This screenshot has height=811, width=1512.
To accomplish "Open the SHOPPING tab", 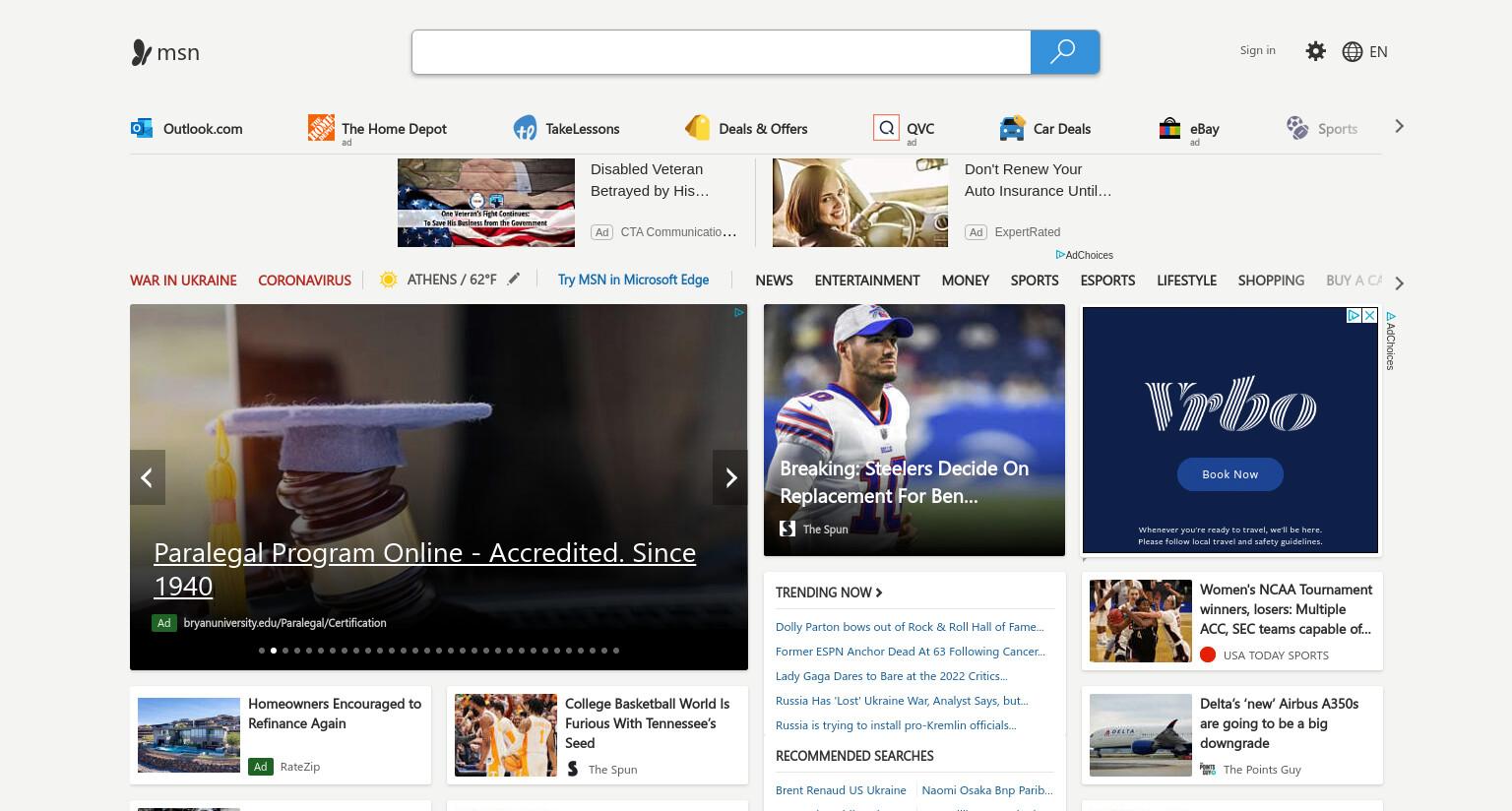I will coord(1271,281).
